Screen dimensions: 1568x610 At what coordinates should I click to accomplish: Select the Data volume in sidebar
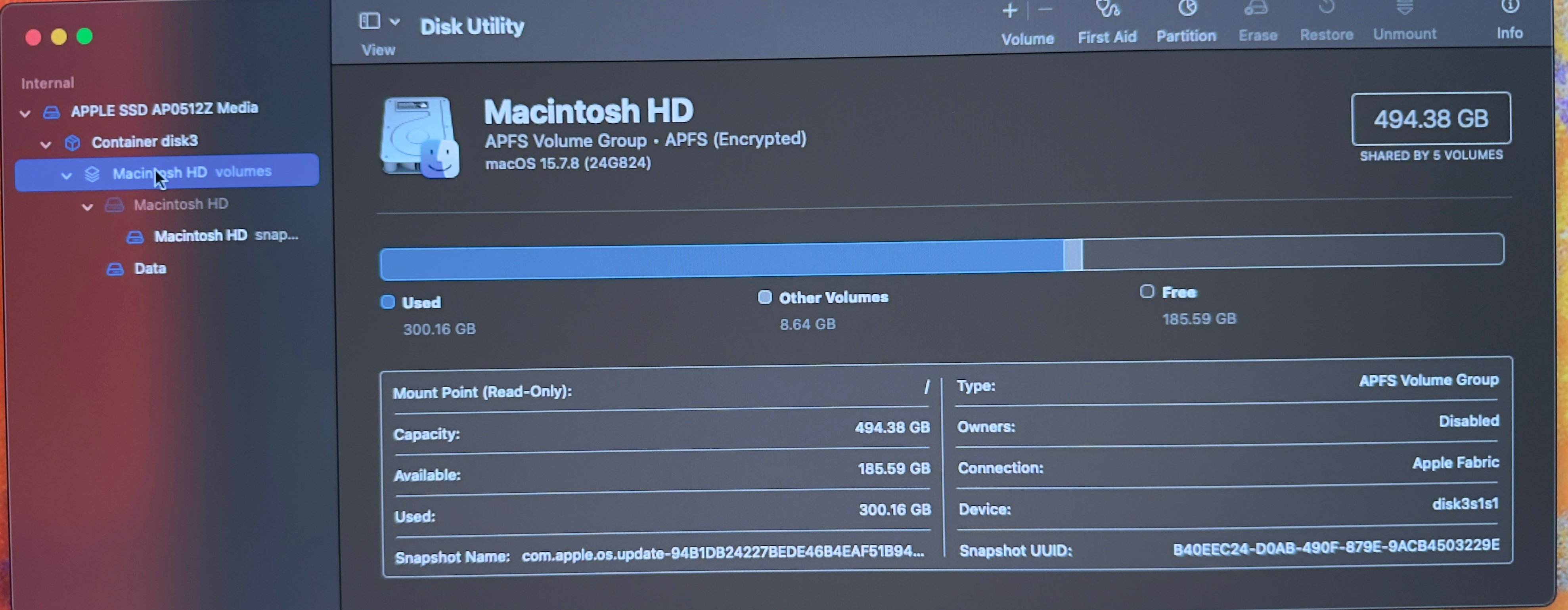(150, 268)
